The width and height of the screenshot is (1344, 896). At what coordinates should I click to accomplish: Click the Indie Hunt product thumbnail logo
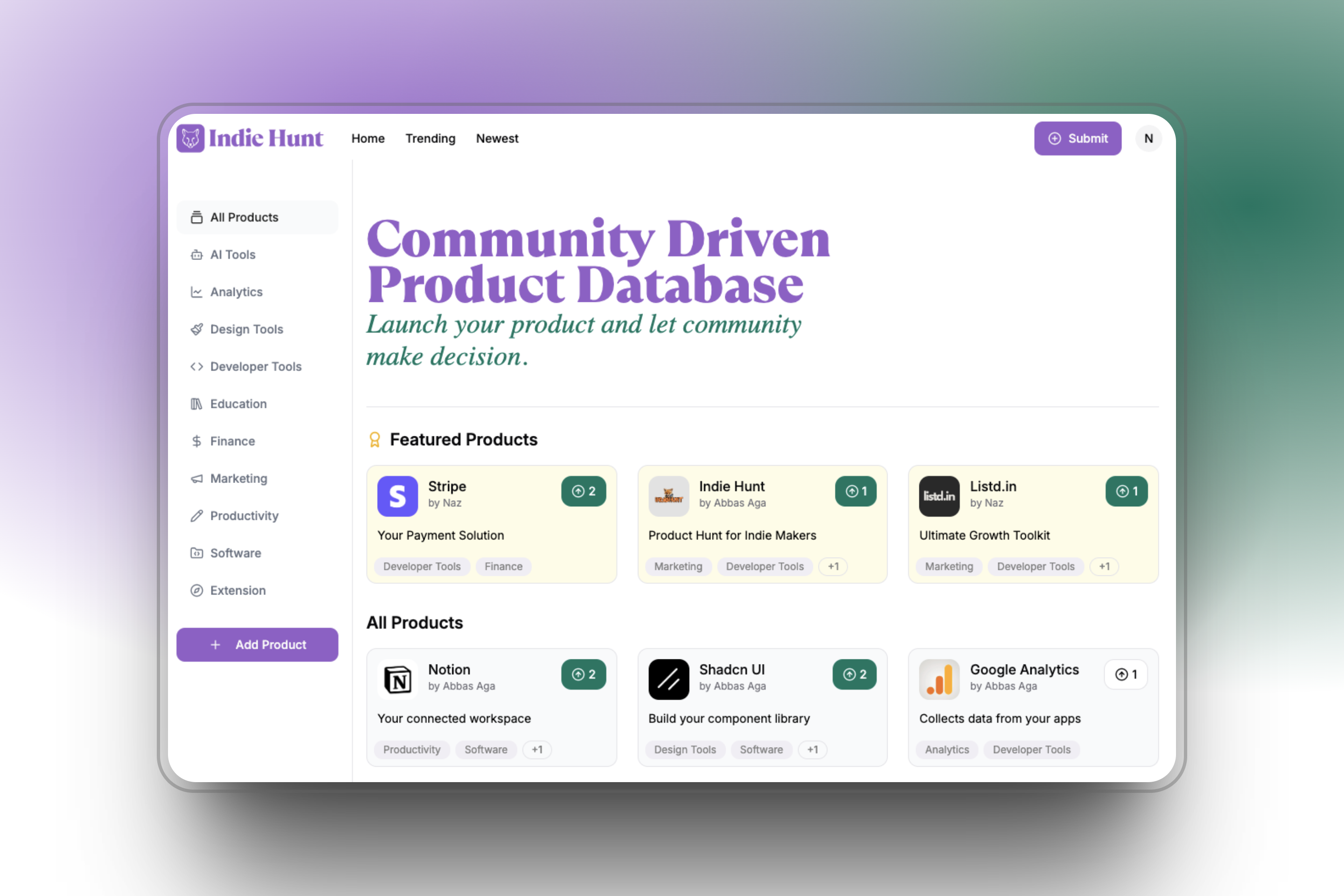(669, 496)
